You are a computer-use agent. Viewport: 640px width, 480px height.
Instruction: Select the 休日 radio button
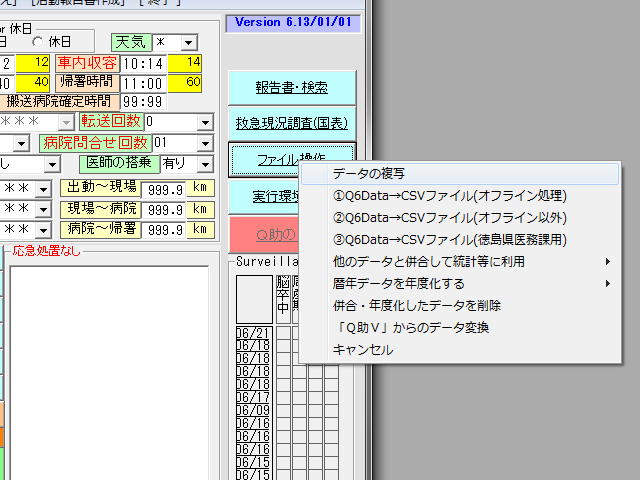click(40, 42)
